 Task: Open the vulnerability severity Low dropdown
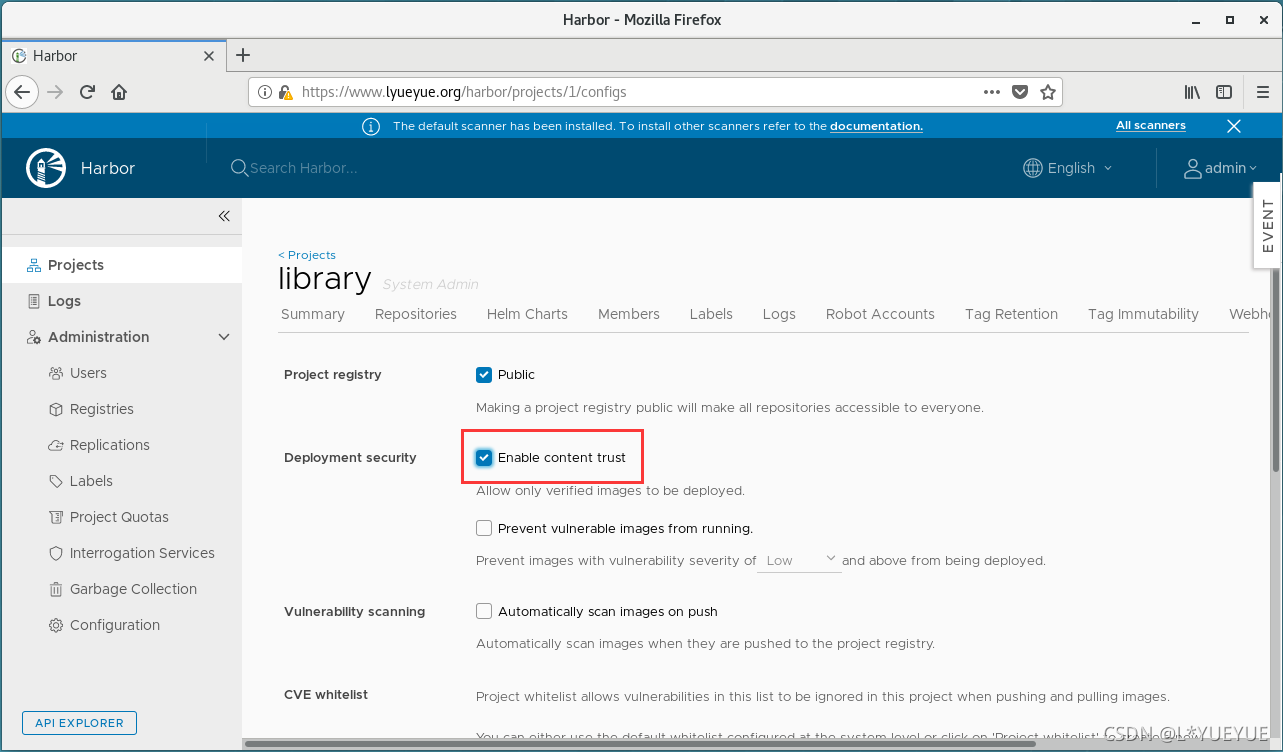pos(800,560)
